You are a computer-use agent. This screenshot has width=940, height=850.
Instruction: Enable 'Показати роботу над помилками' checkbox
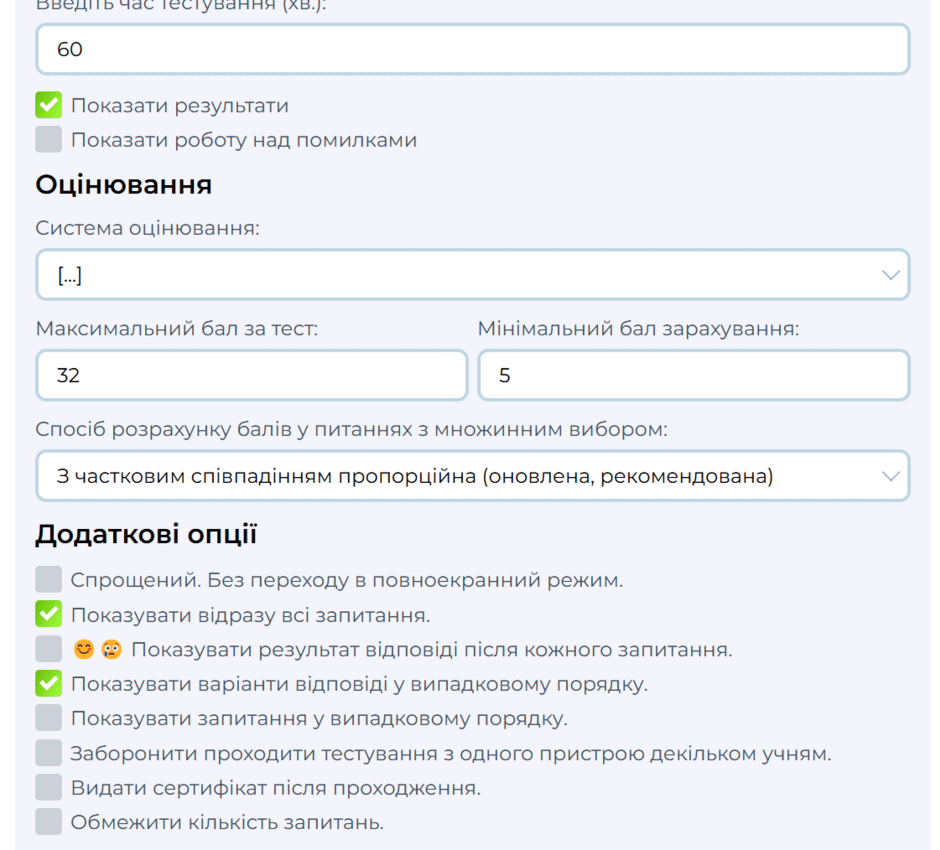[x=49, y=139]
